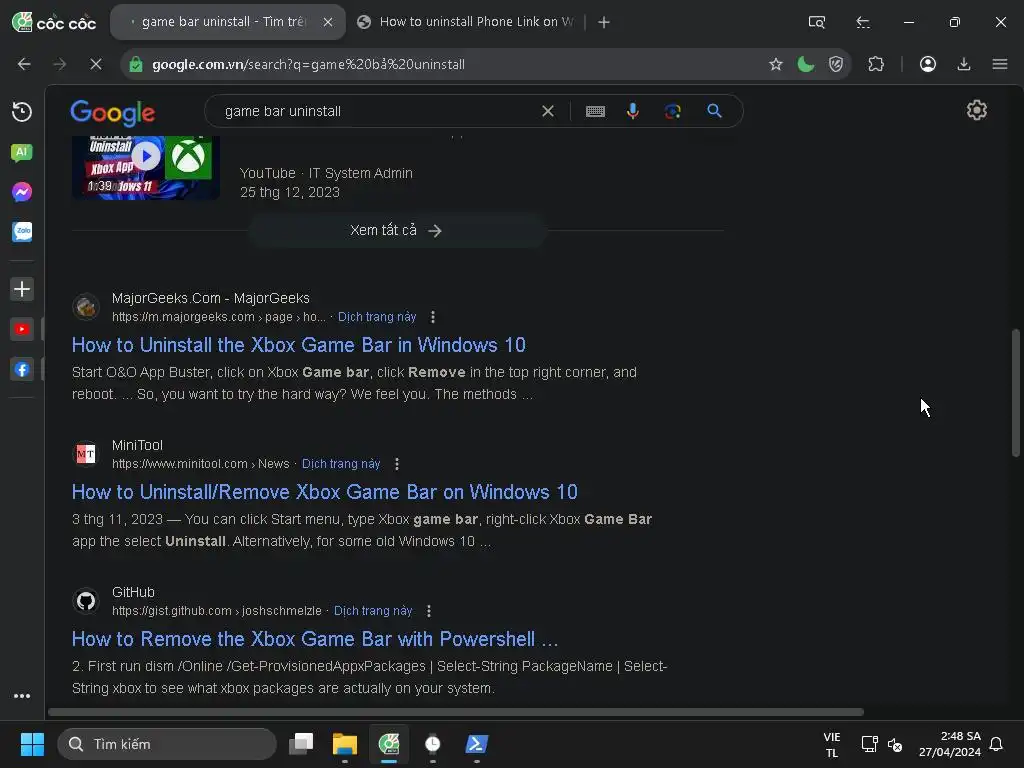Open PowerShell from the taskbar
The image size is (1024, 768).
477,744
